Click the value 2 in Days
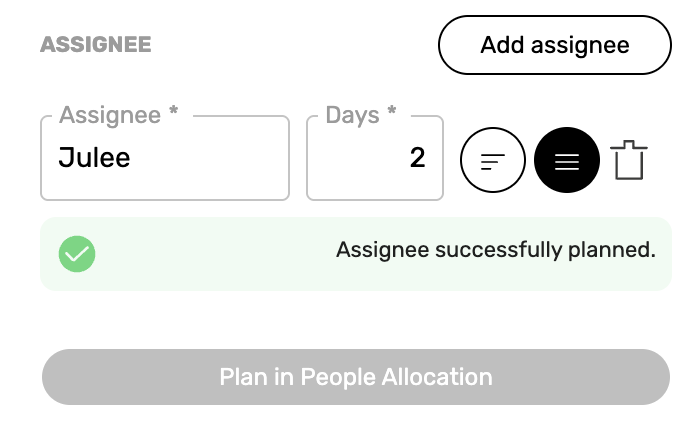Screen dimensions: 698x426 (x=418, y=158)
